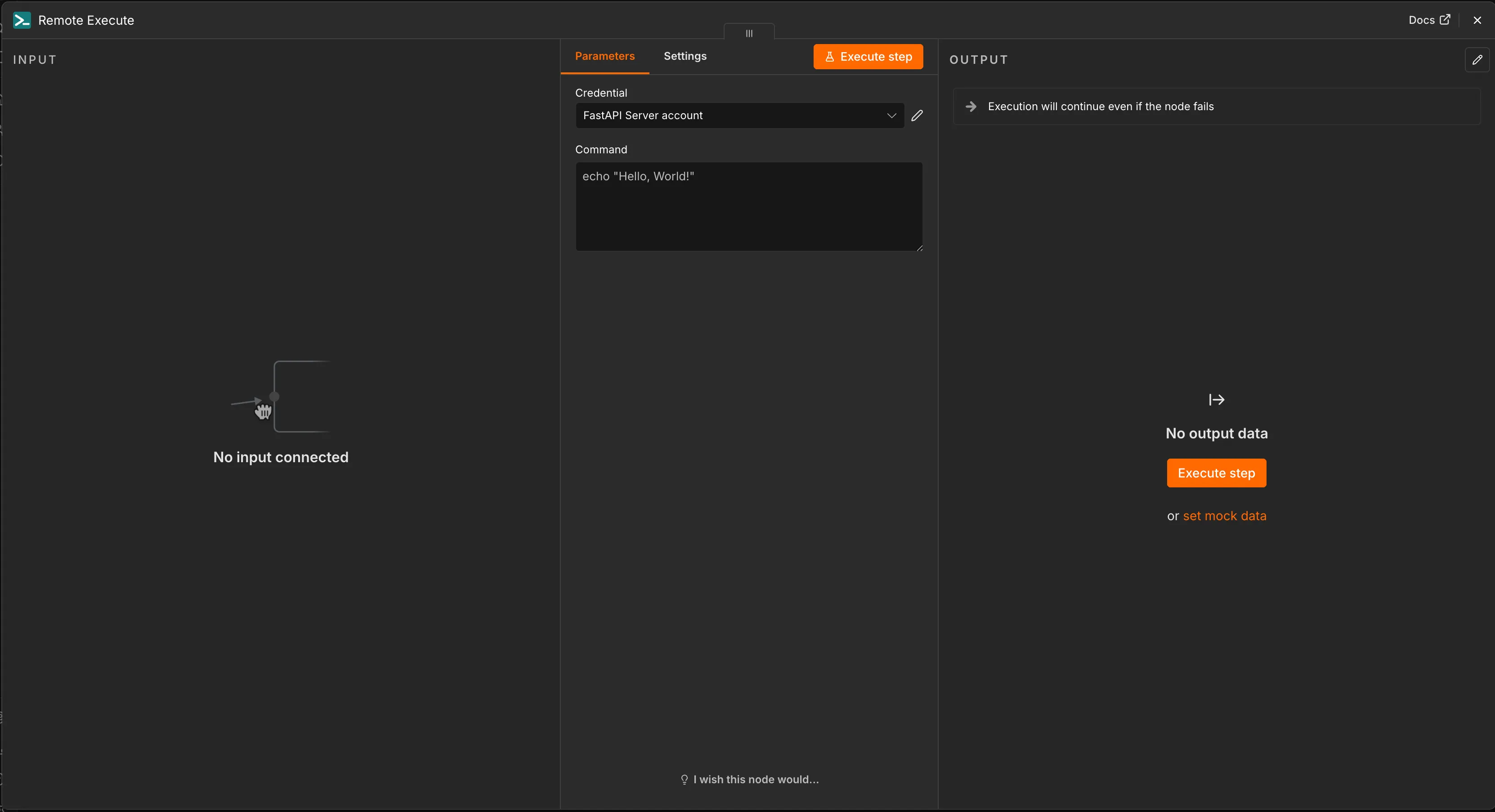Click the 'Execution will continue even if the node fails' text

pyautogui.click(x=1101, y=107)
